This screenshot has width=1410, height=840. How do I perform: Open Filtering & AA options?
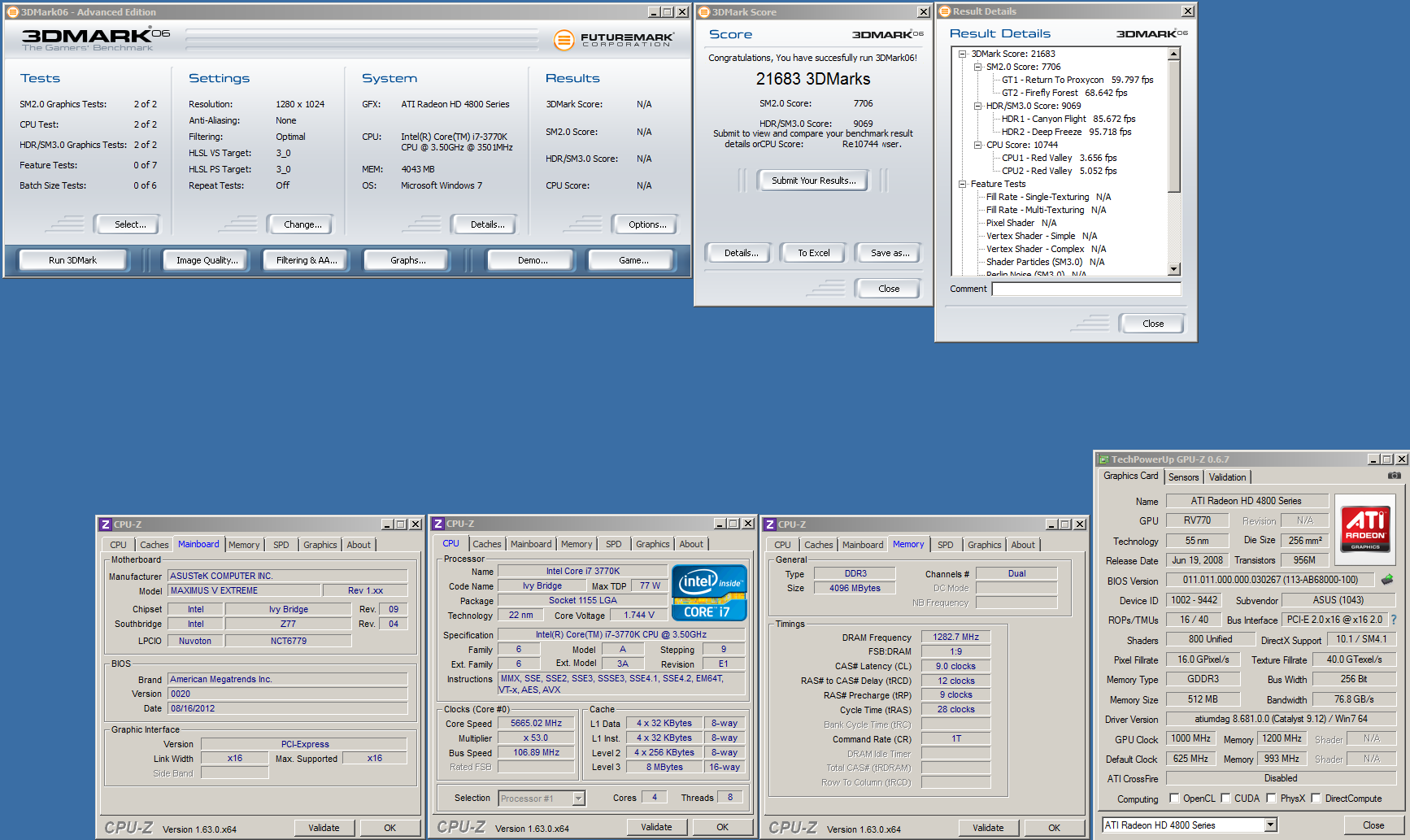tap(307, 260)
